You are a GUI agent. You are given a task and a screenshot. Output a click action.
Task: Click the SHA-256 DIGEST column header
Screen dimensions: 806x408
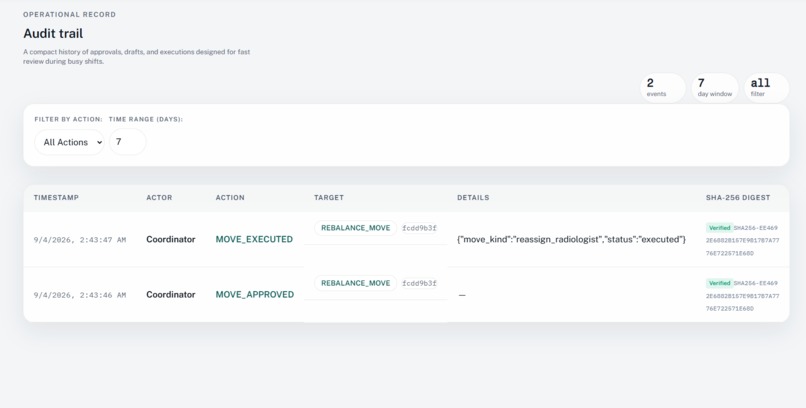click(x=738, y=198)
